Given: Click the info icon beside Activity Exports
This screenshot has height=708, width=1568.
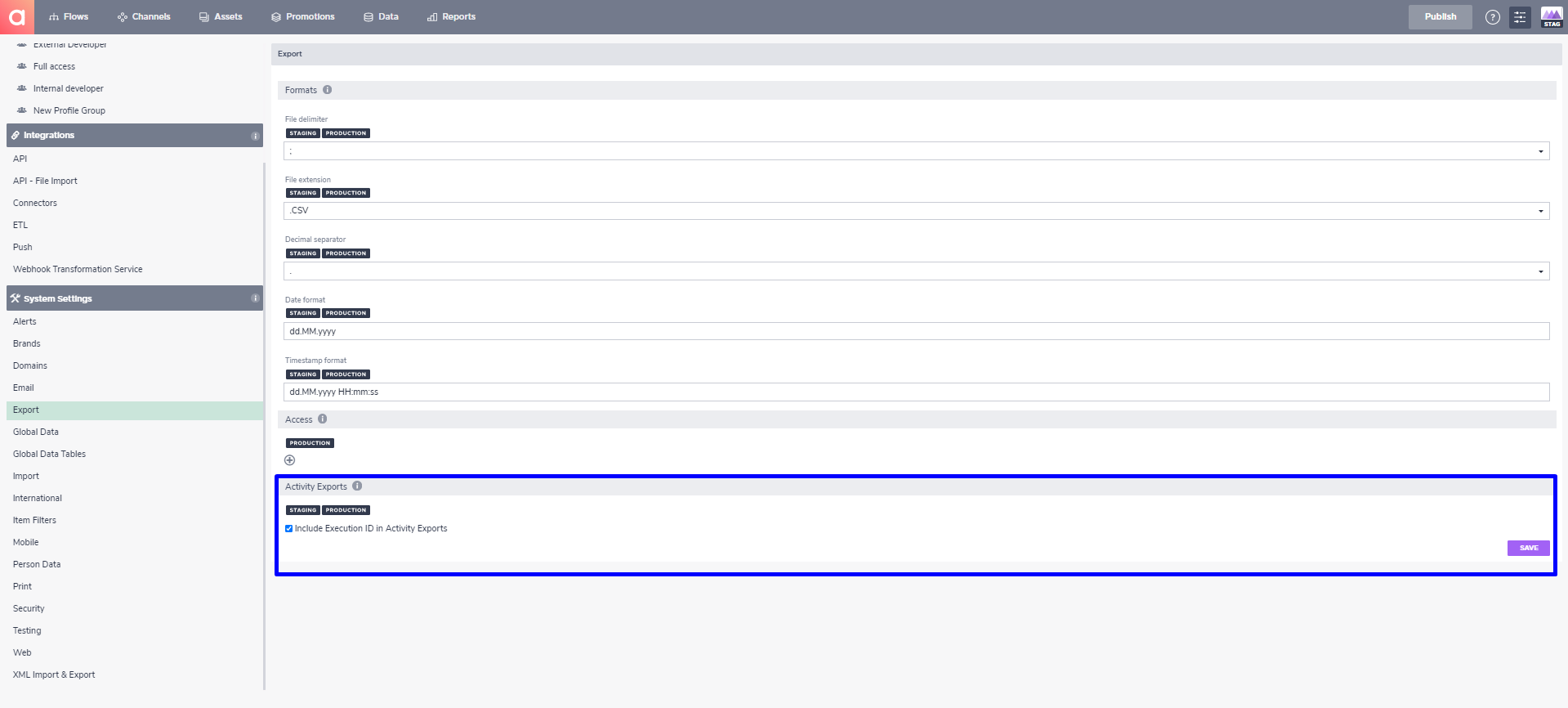Looking at the screenshot, I should coord(357,486).
